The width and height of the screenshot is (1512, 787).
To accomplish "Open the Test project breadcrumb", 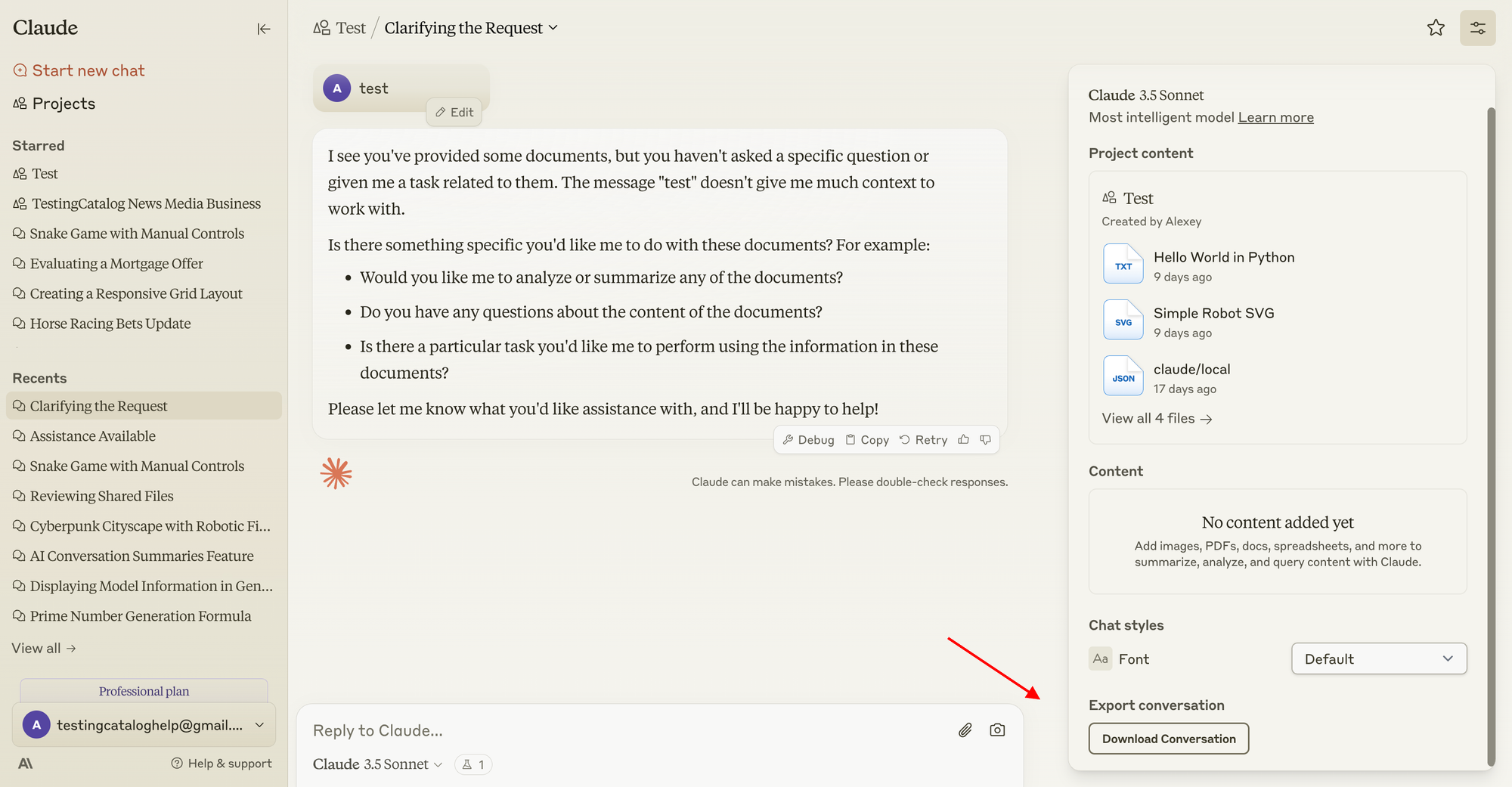I will tap(339, 28).
